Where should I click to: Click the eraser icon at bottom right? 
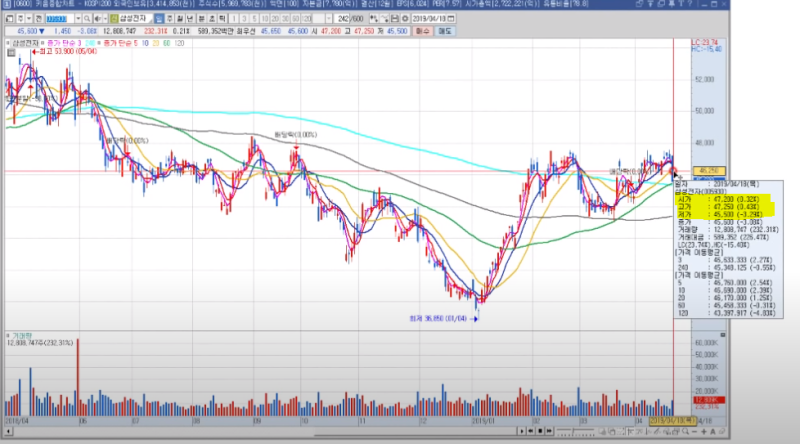tap(722, 432)
